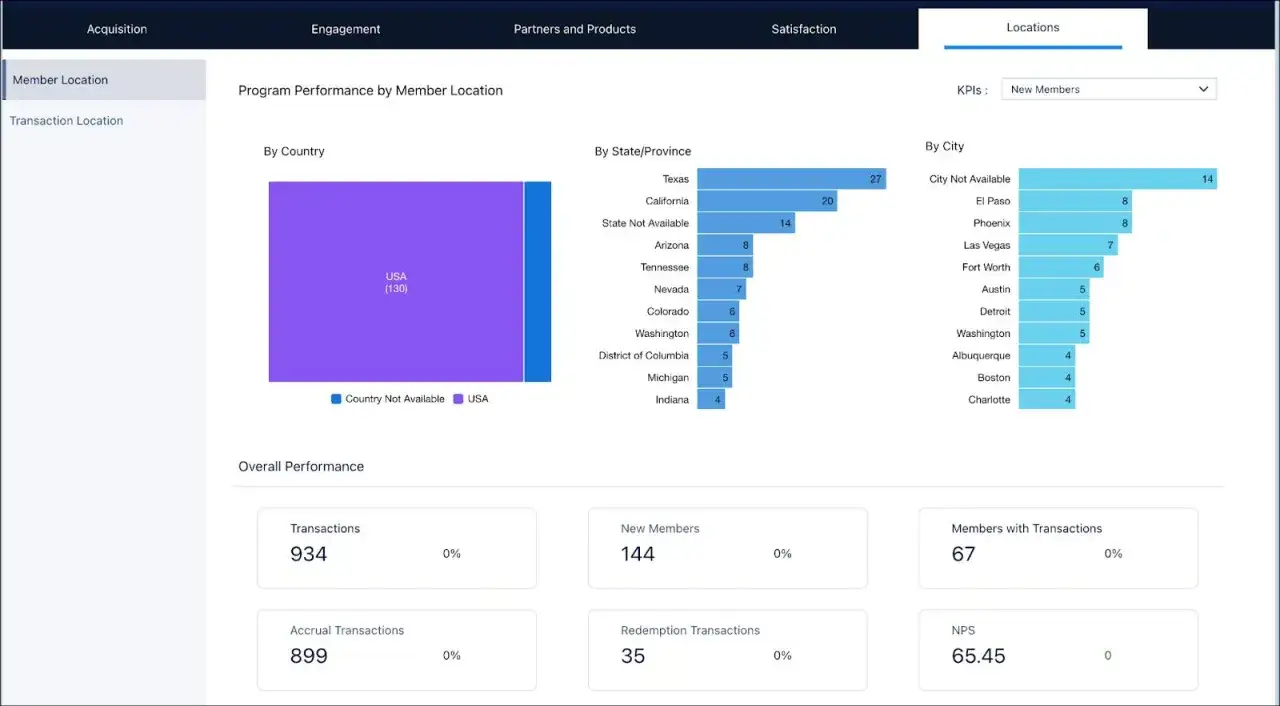Click the KPIs dropdown chevron arrow
The height and width of the screenshot is (706, 1280).
(x=1203, y=89)
